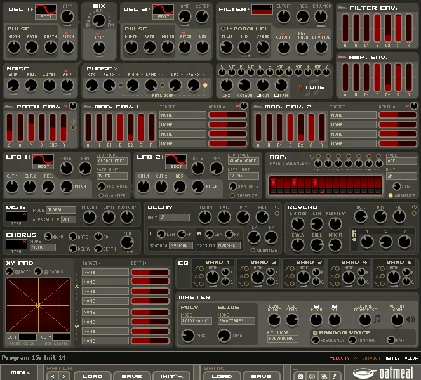The width and height of the screenshot is (421, 380).
Task: Open the Menu button at bottom left
Action: (20, 372)
